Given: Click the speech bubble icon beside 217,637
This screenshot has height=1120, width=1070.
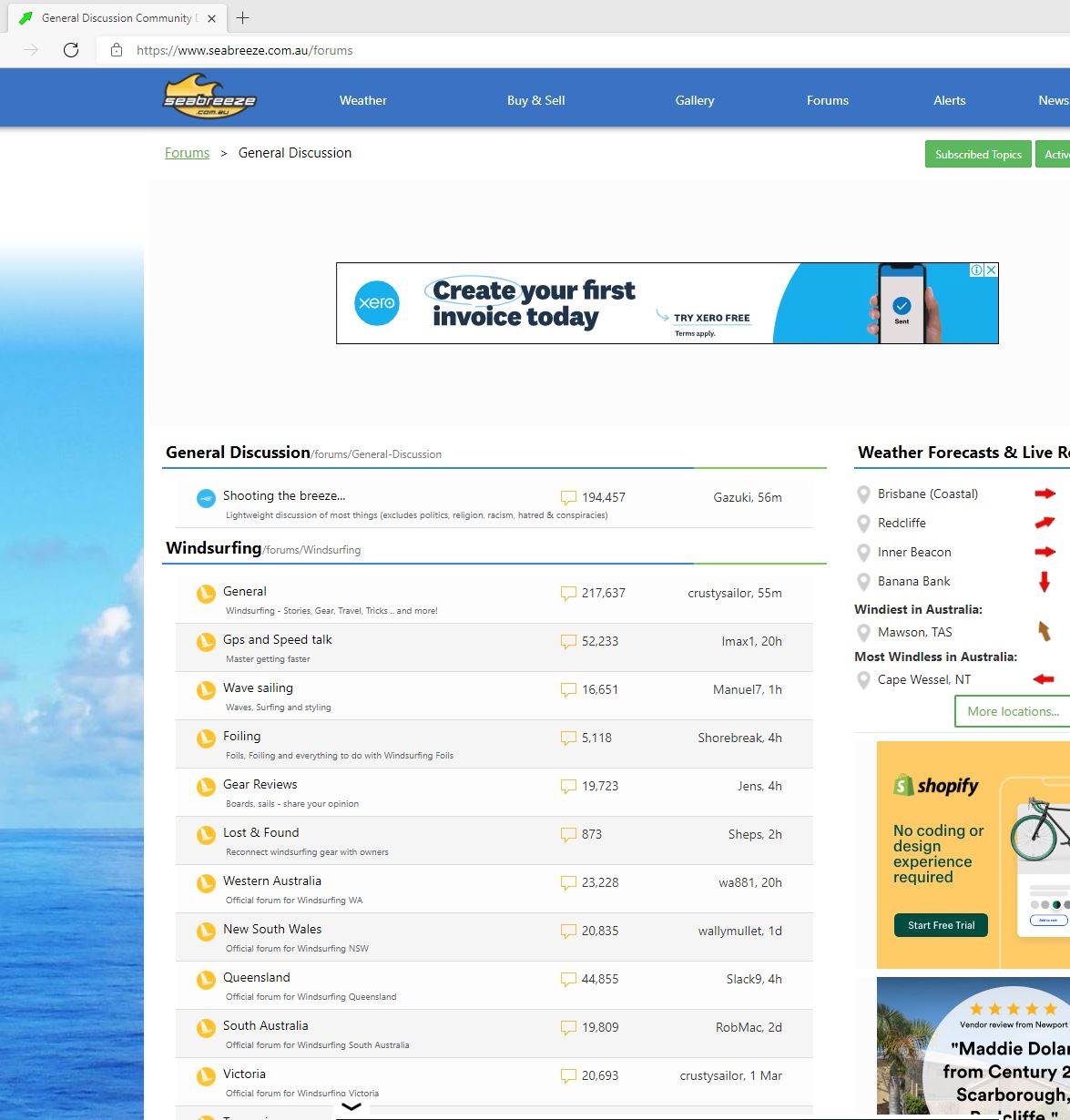Looking at the screenshot, I should pos(568,594).
